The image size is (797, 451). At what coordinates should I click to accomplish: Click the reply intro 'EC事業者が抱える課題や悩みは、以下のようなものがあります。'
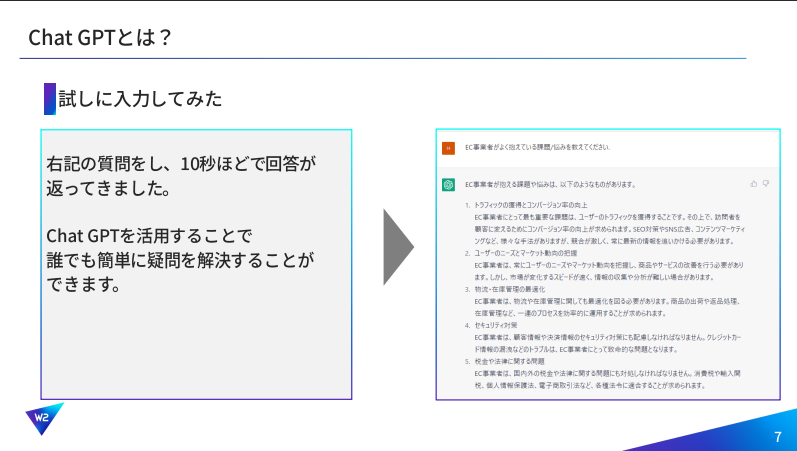[x=550, y=185]
